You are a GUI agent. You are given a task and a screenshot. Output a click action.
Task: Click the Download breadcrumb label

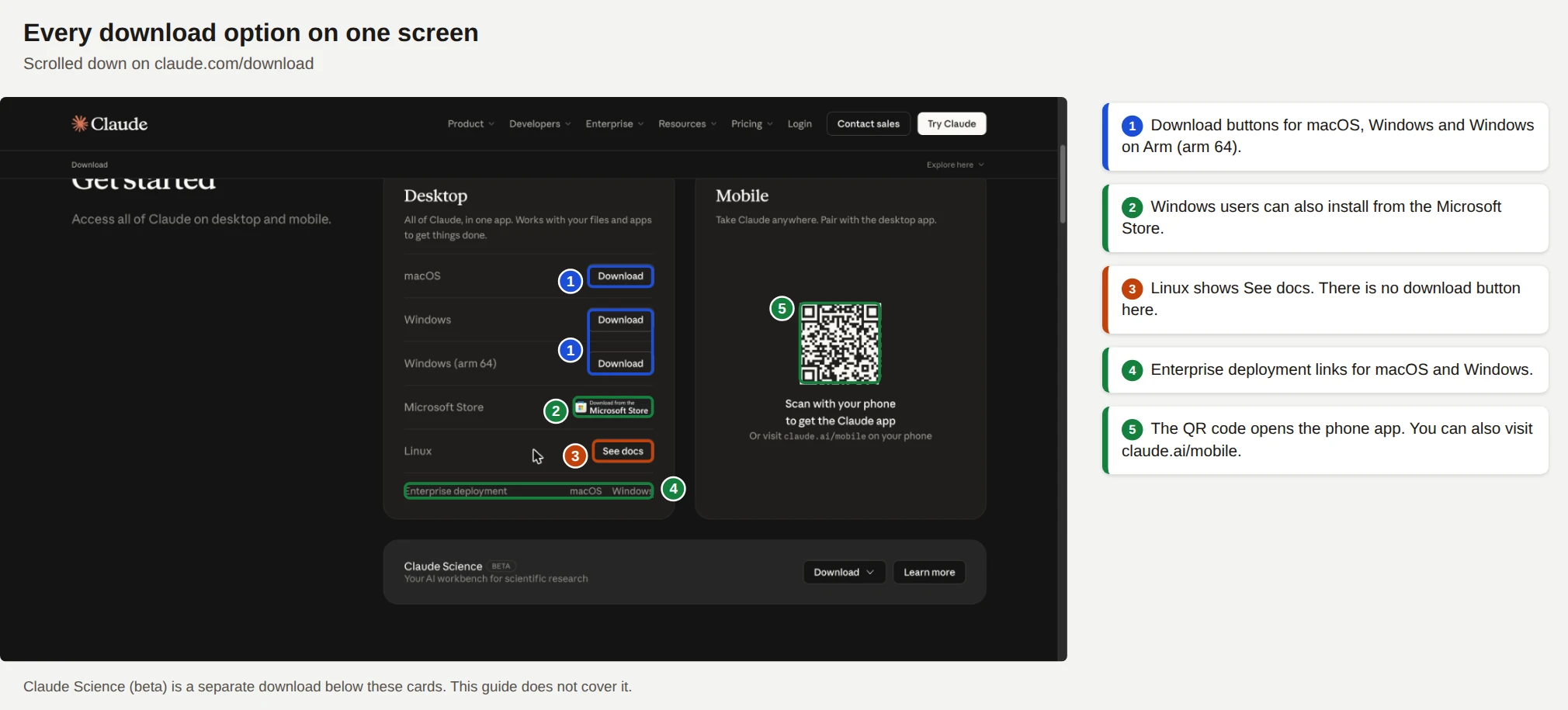(89, 165)
